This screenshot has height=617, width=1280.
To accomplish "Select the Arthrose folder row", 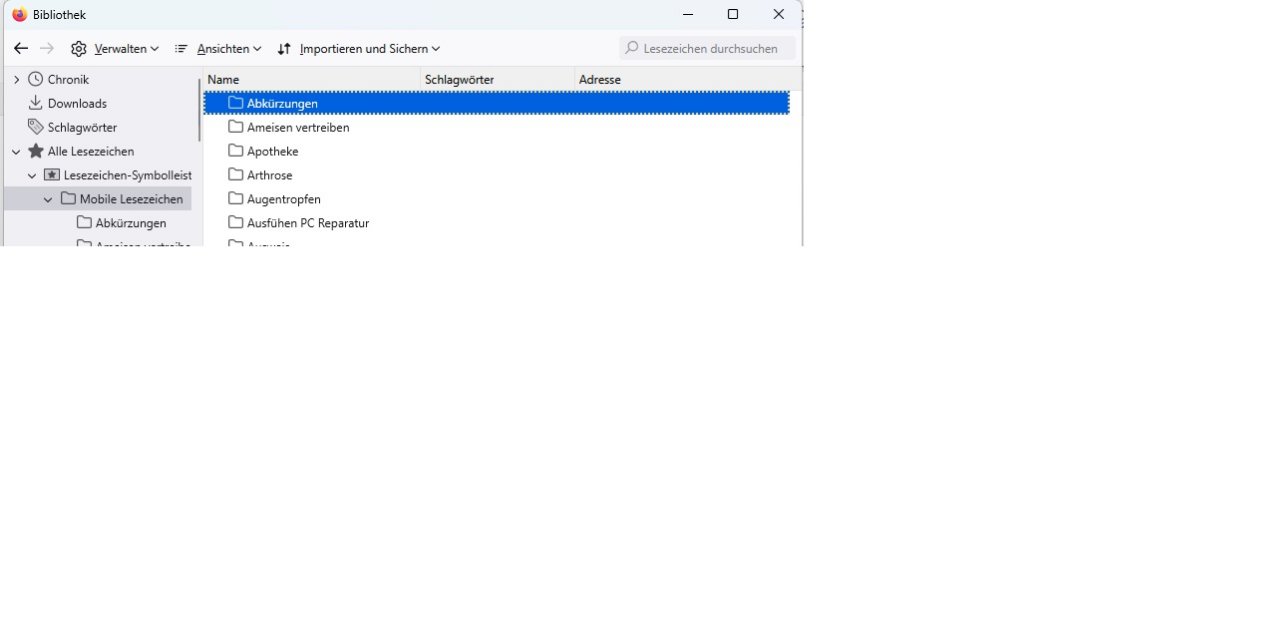I will (x=497, y=175).
